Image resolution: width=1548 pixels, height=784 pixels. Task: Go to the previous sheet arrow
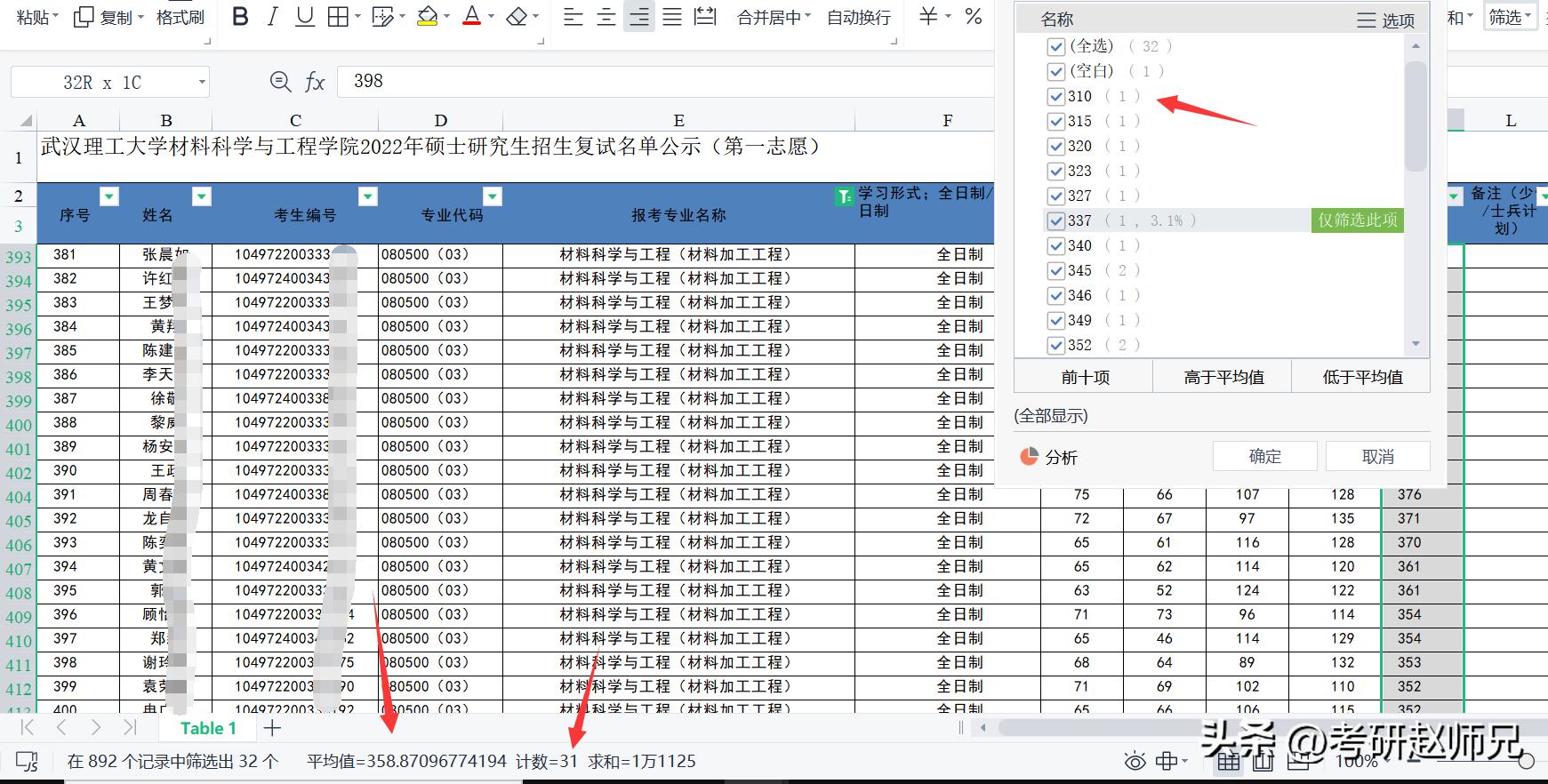[61, 728]
